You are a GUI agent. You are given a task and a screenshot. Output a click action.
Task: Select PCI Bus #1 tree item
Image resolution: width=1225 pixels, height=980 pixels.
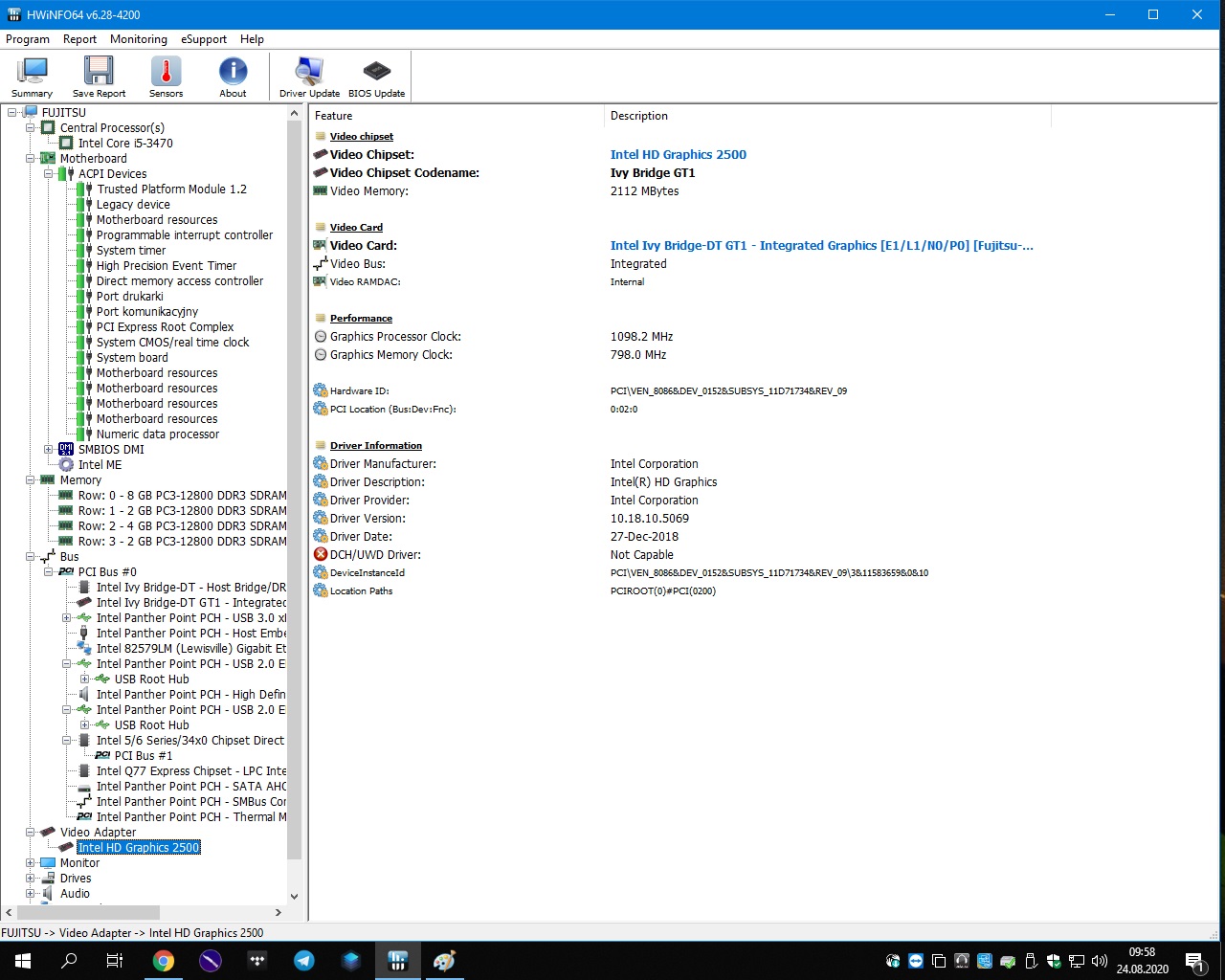[x=144, y=755]
